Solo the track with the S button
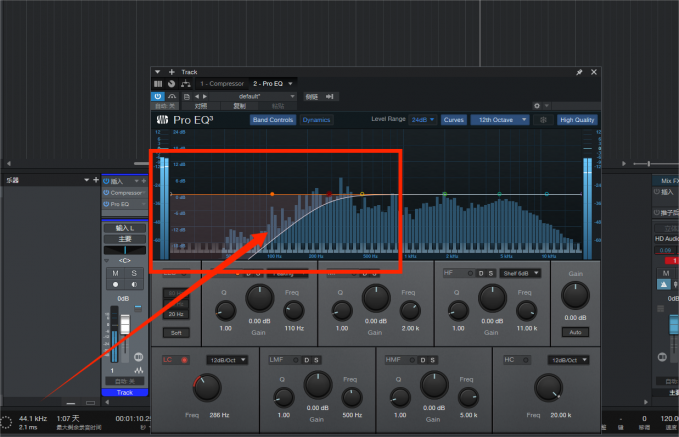 [x=134, y=273]
